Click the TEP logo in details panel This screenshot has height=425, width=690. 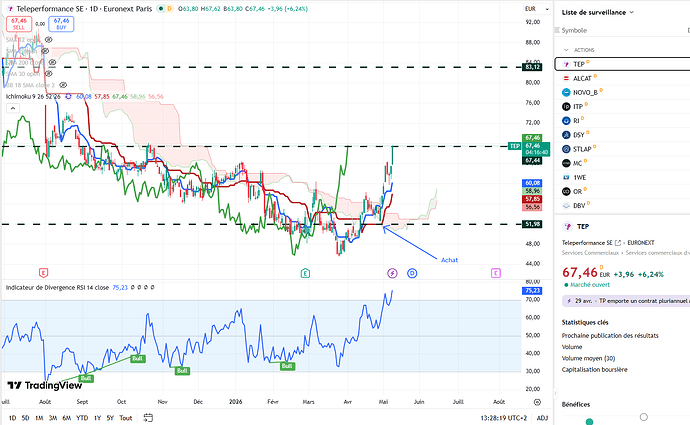[567, 227]
